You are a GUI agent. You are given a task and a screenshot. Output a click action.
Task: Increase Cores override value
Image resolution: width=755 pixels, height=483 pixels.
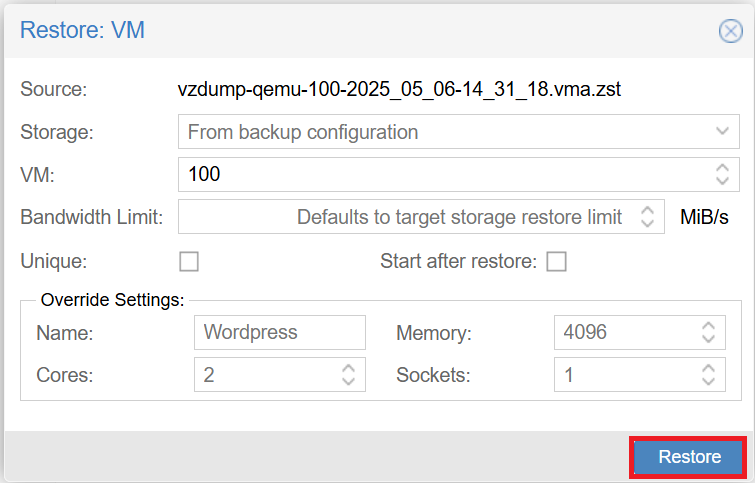348,369
